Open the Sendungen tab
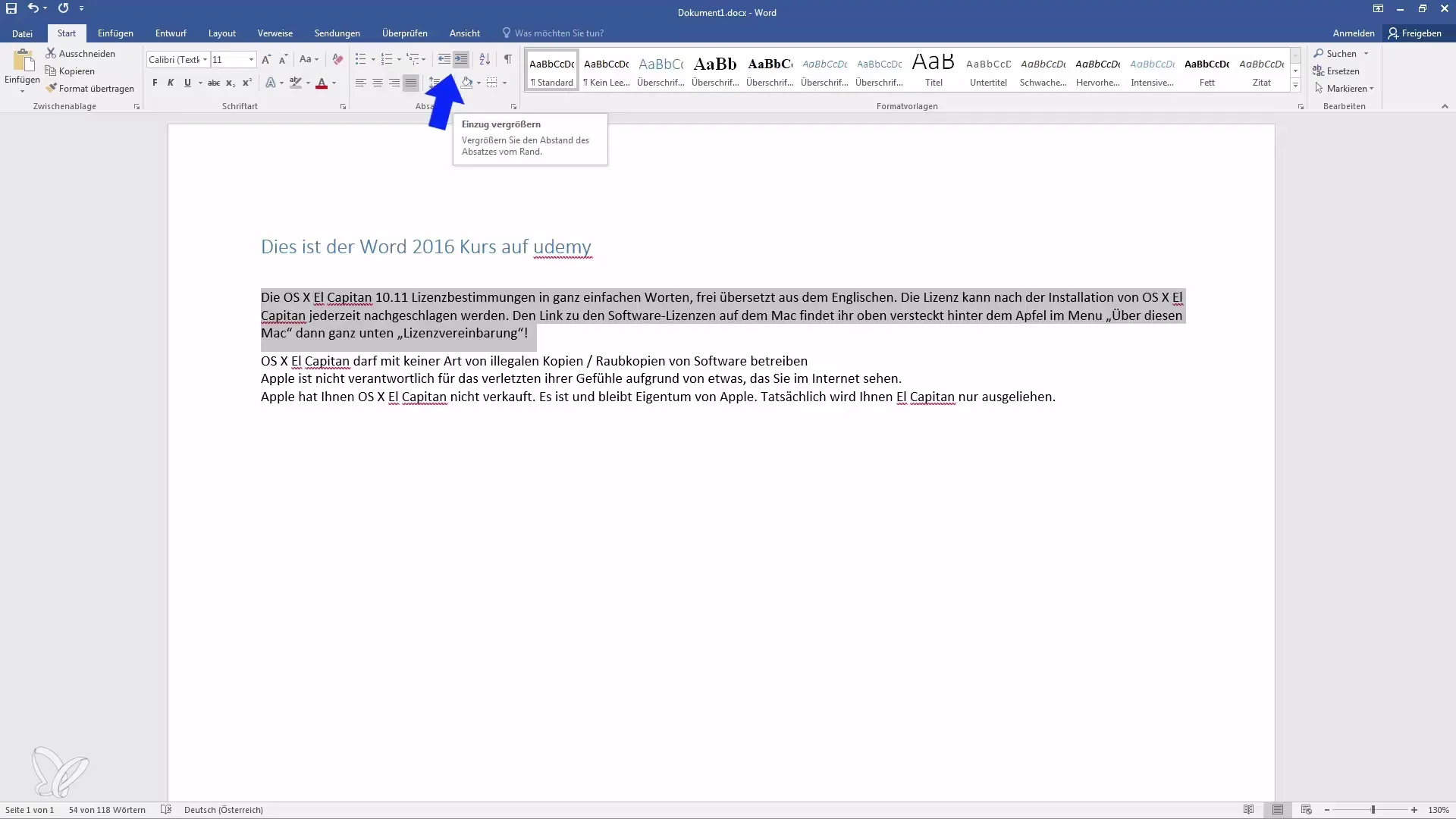 [x=337, y=33]
